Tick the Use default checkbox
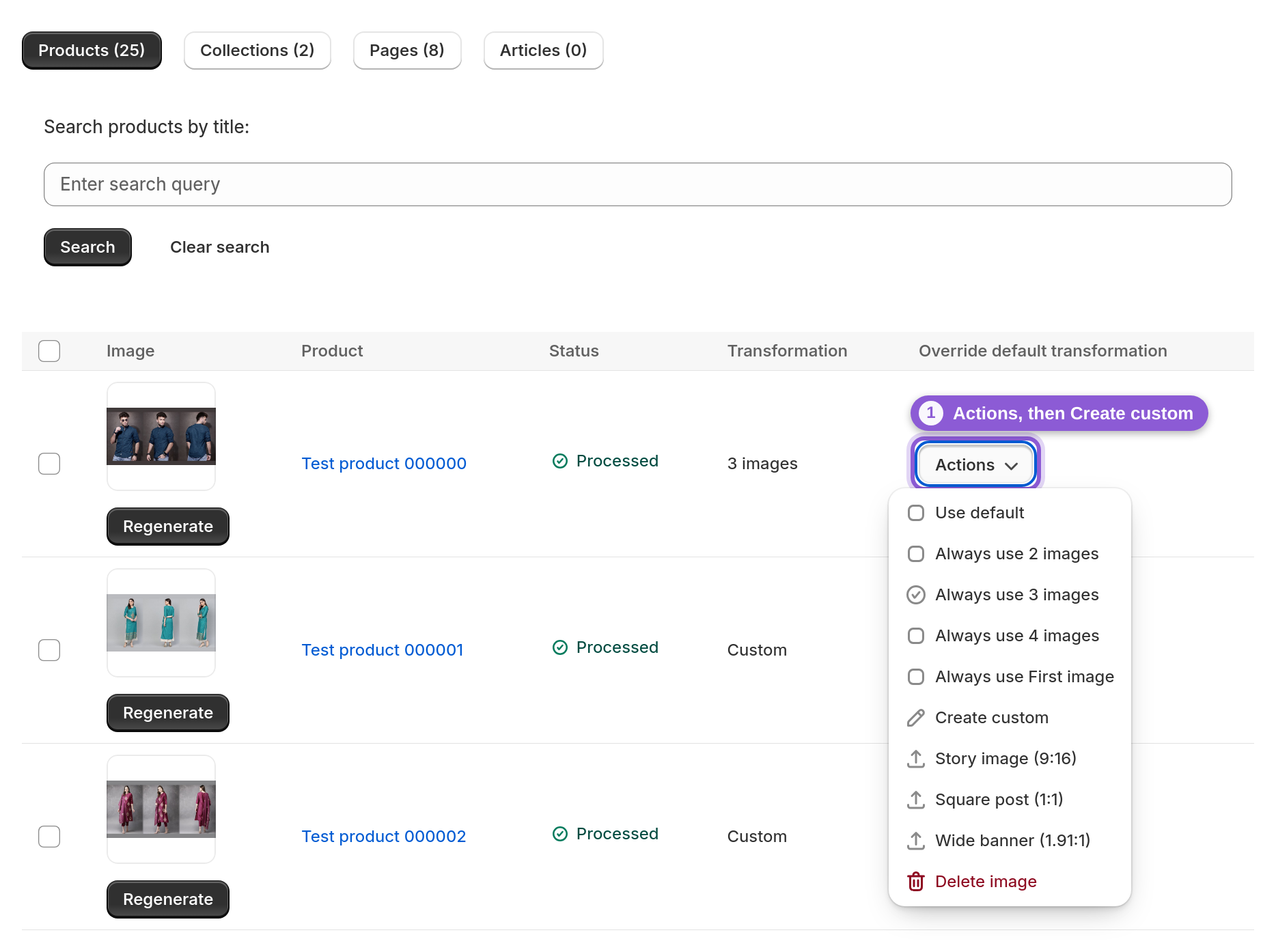This screenshot has height=952, width=1276. 915,513
